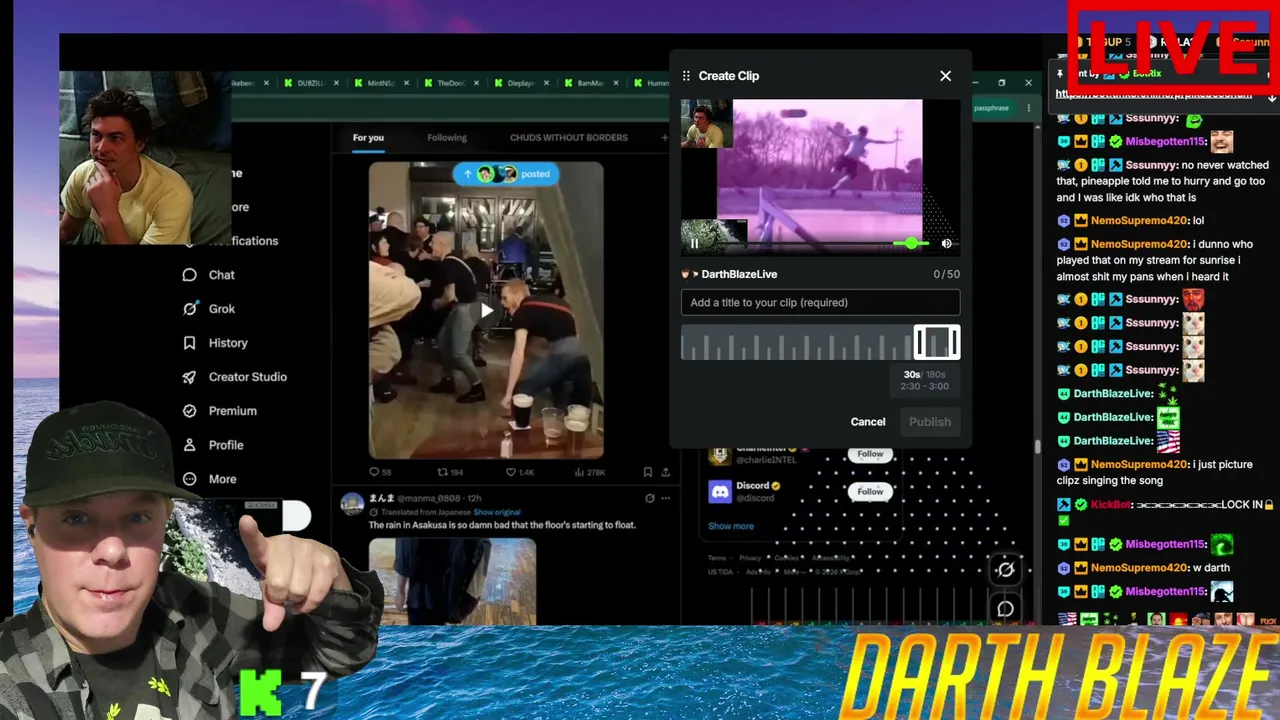Switch to the MintNSp browser tab
This screenshot has width=1280, height=720.
coord(380,84)
